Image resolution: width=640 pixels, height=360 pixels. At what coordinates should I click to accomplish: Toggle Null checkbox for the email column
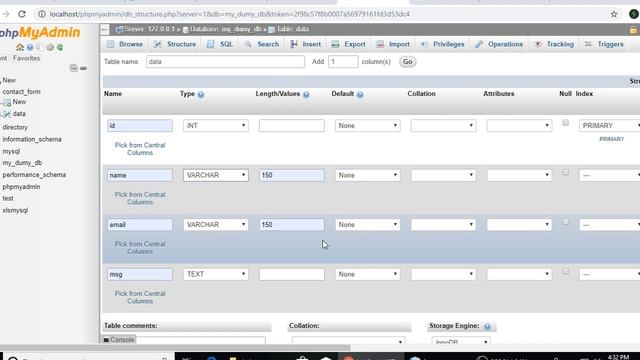(565, 222)
